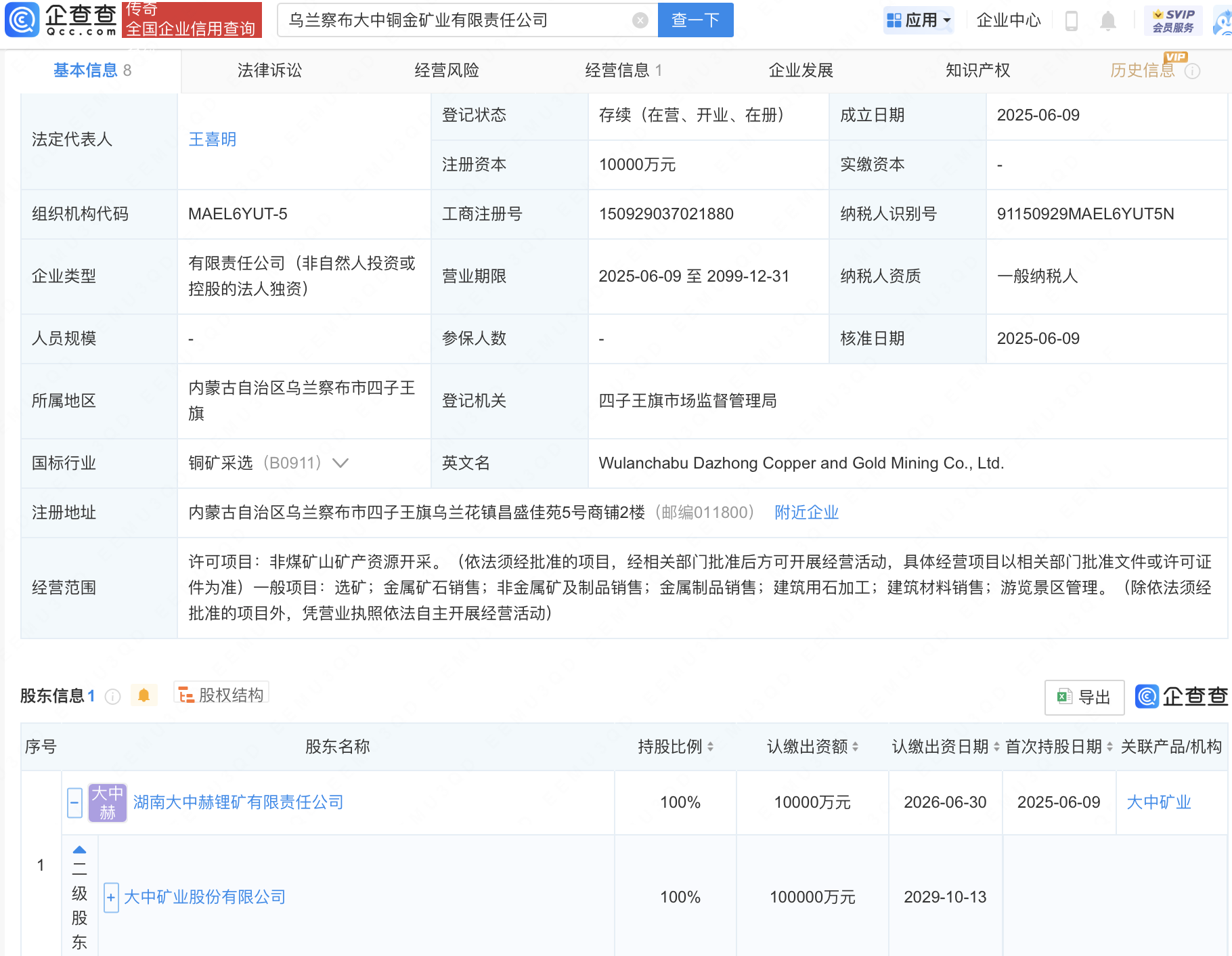Image resolution: width=1232 pixels, height=956 pixels.
Task: Click English name Wulanchabu Dazhong text
Action: pyautogui.click(x=801, y=463)
